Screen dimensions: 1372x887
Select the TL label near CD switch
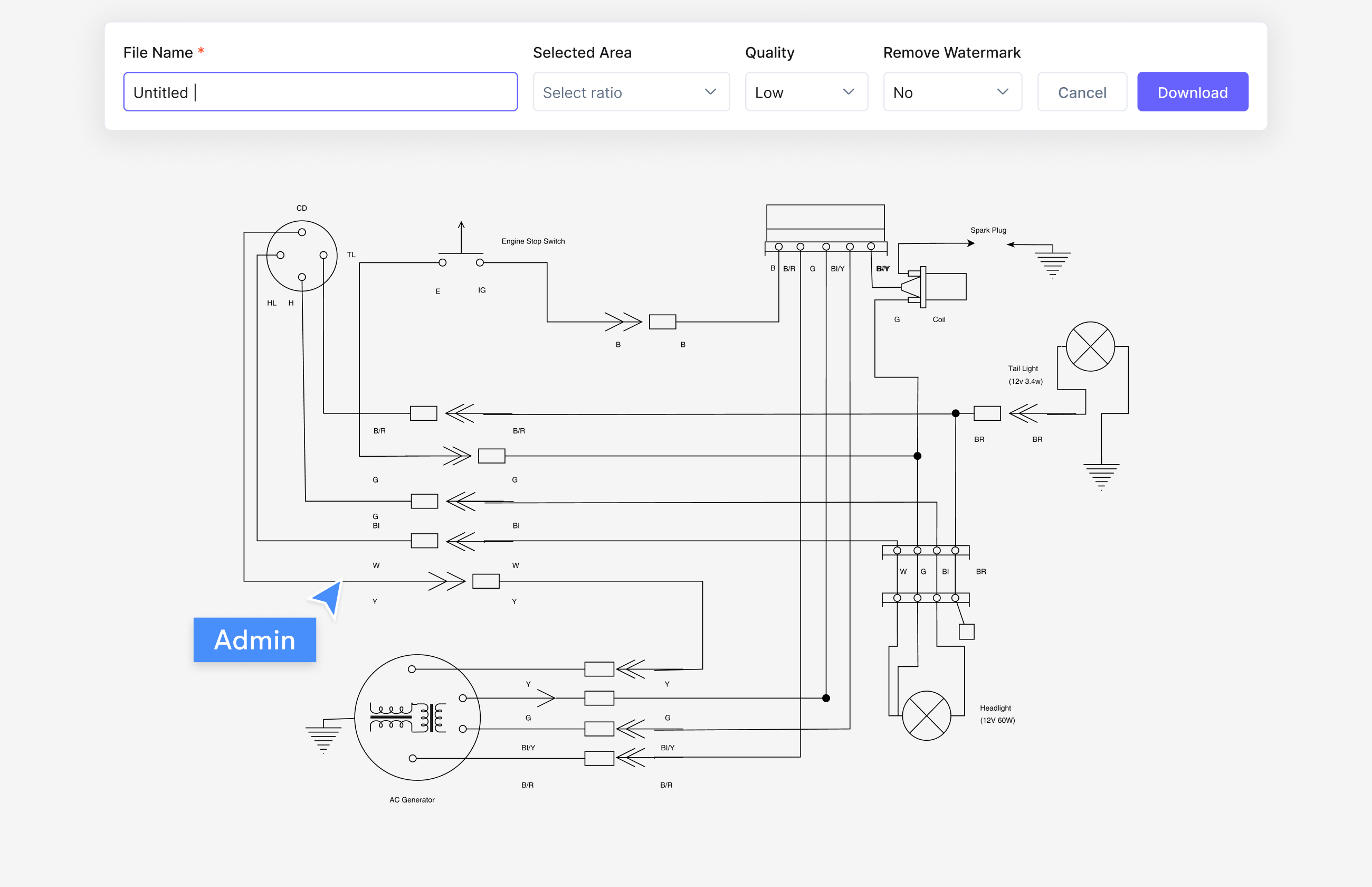pyautogui.click(x=351, y=254)
